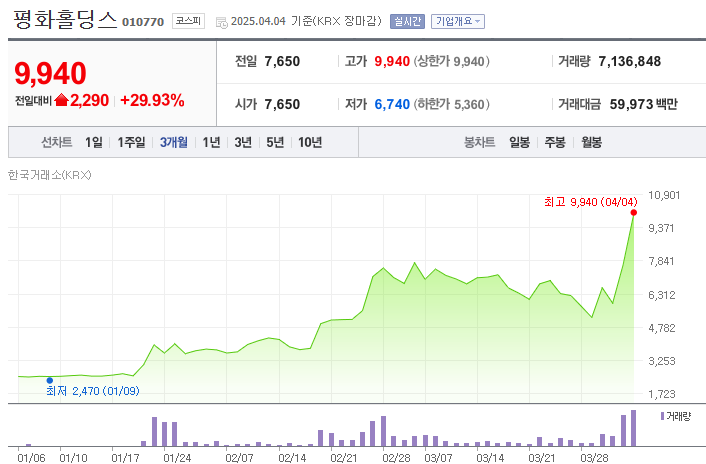Click the tallest volume bar at chart end

click(x=634, y=428)
